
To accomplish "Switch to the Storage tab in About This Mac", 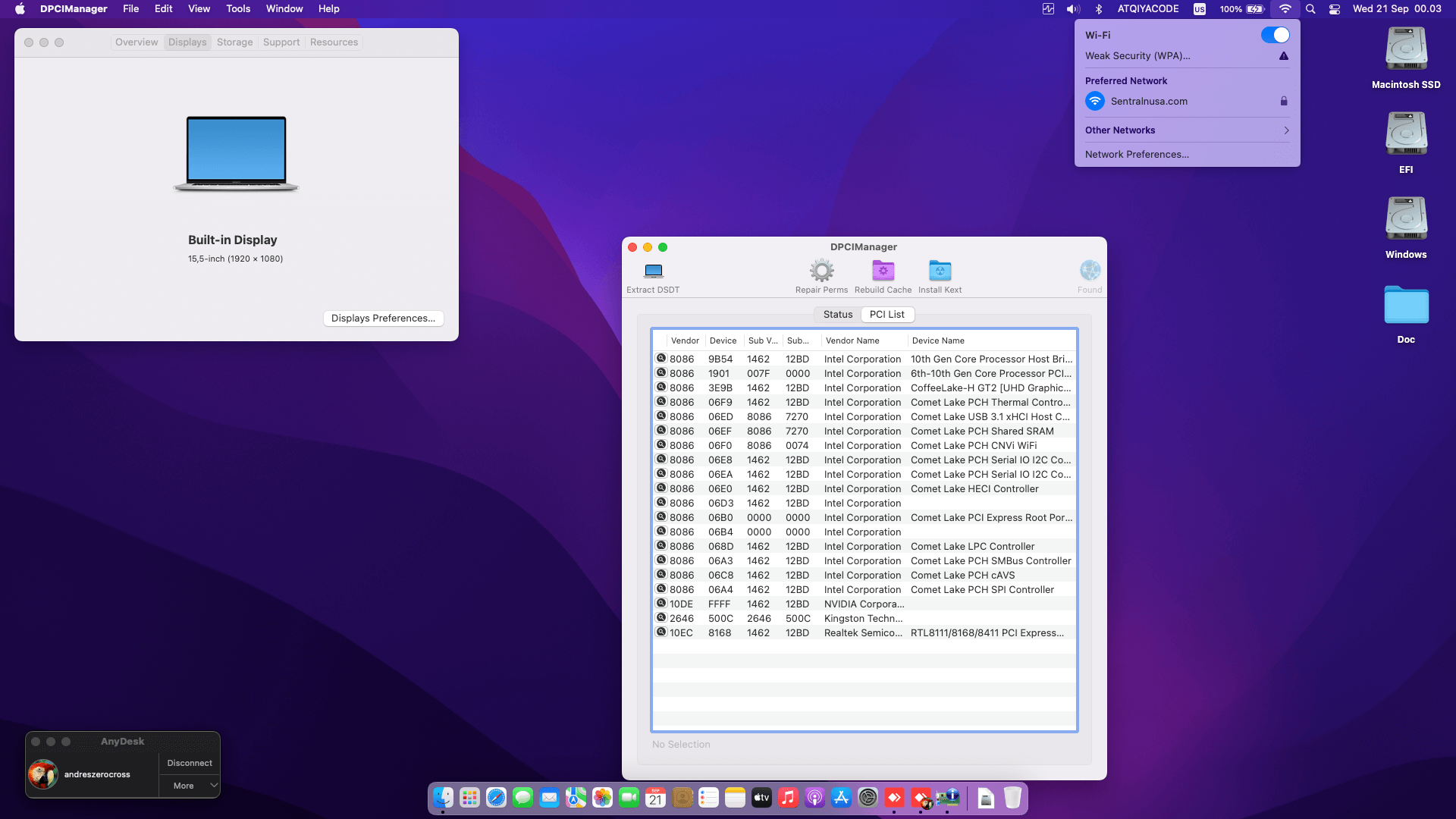I will click(235, 42).
